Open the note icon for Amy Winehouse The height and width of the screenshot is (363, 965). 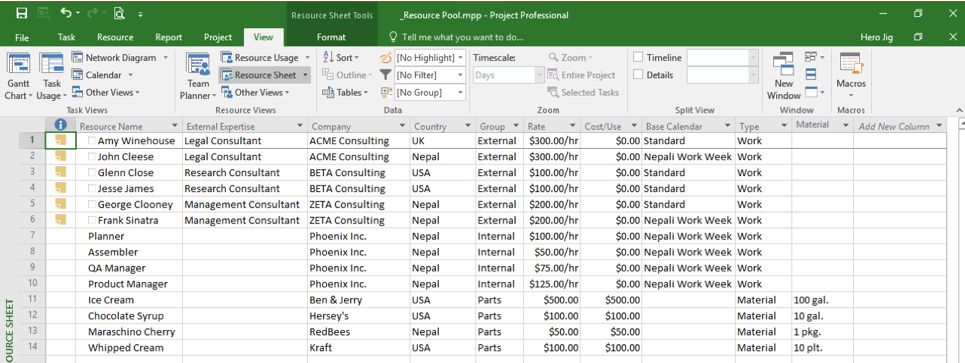point(60,140)
